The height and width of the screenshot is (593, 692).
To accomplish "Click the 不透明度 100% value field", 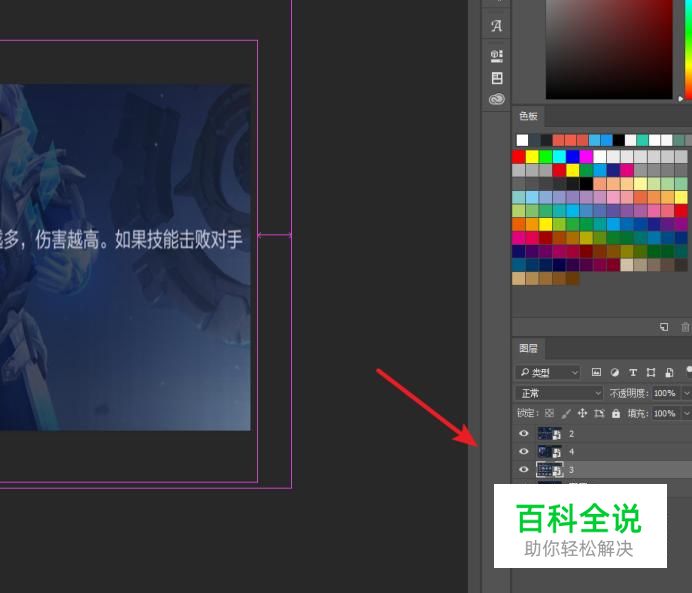I will pos(666,393).
